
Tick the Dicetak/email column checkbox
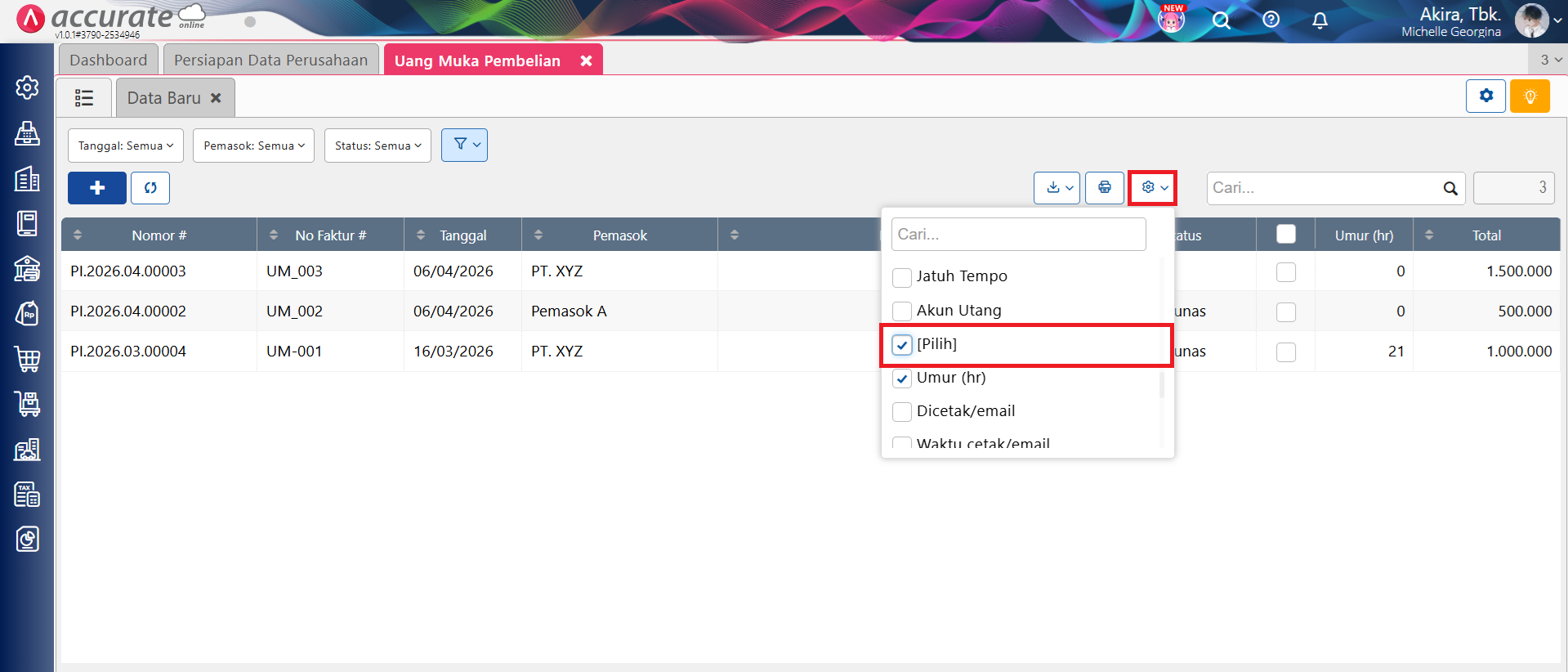click(x=902, y=412)
